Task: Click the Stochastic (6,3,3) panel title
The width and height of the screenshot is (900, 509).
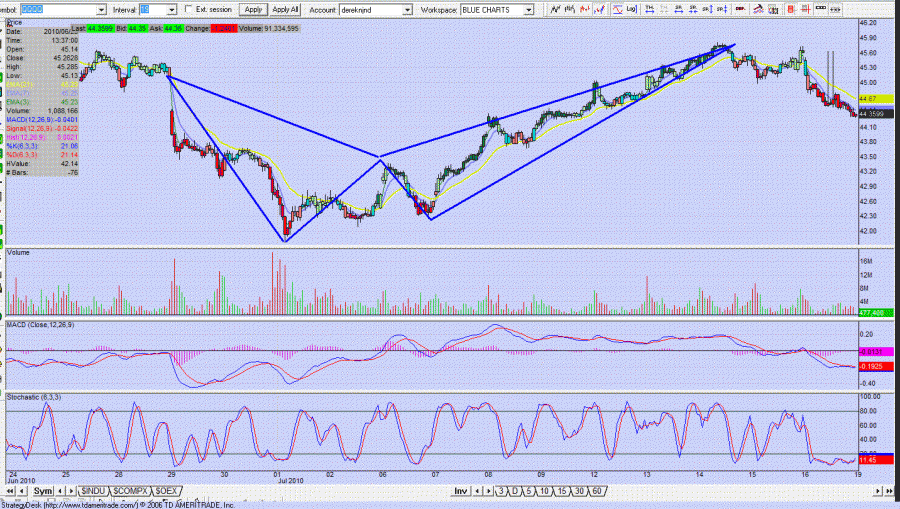Action: 33,397
